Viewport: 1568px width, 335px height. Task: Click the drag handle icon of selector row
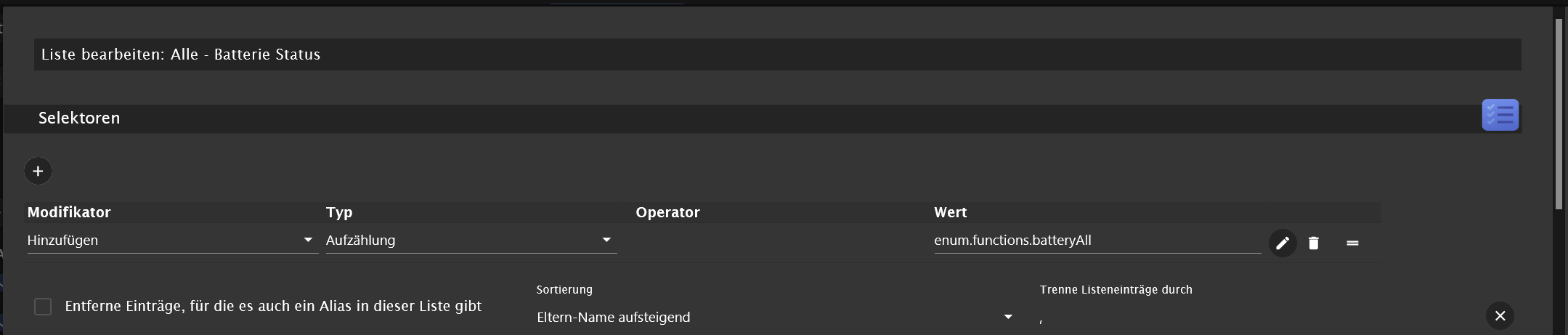click(x=1352, y=243)
